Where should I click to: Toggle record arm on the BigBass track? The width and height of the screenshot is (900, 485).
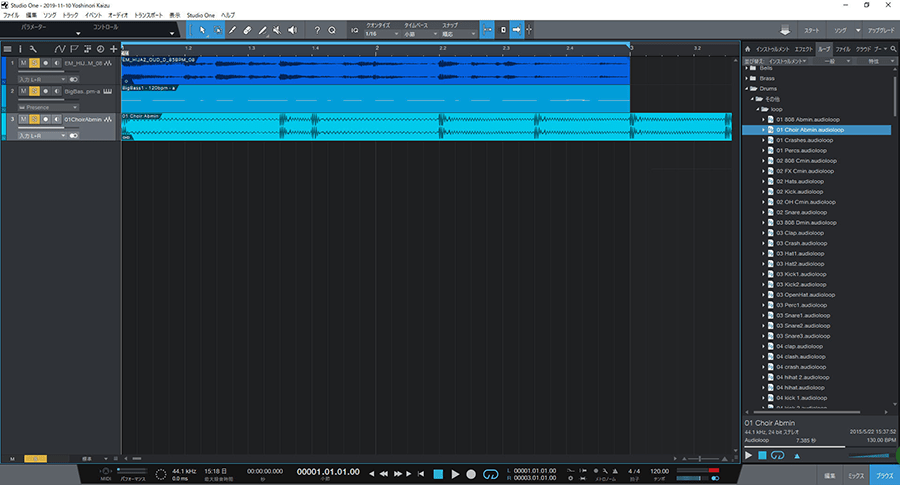coord(44,91)
